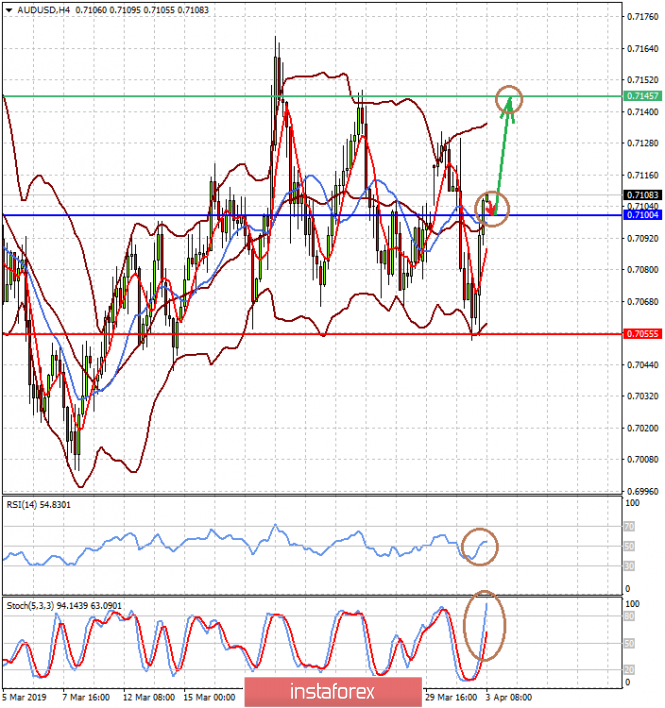Select the blue 0.71004 price tag
Viewport: 665px width, 708px height.
pyautogui.click(x=640, y=215)
